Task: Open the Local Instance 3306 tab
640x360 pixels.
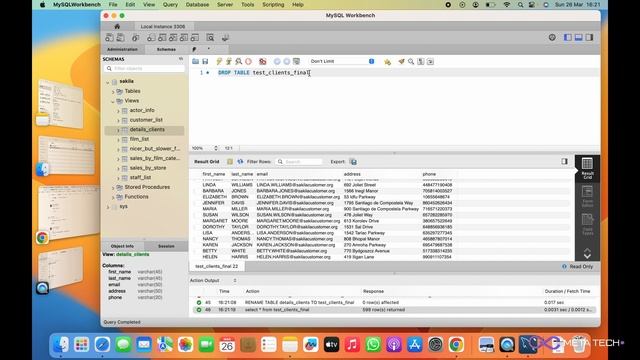Action: pos(163,26)
